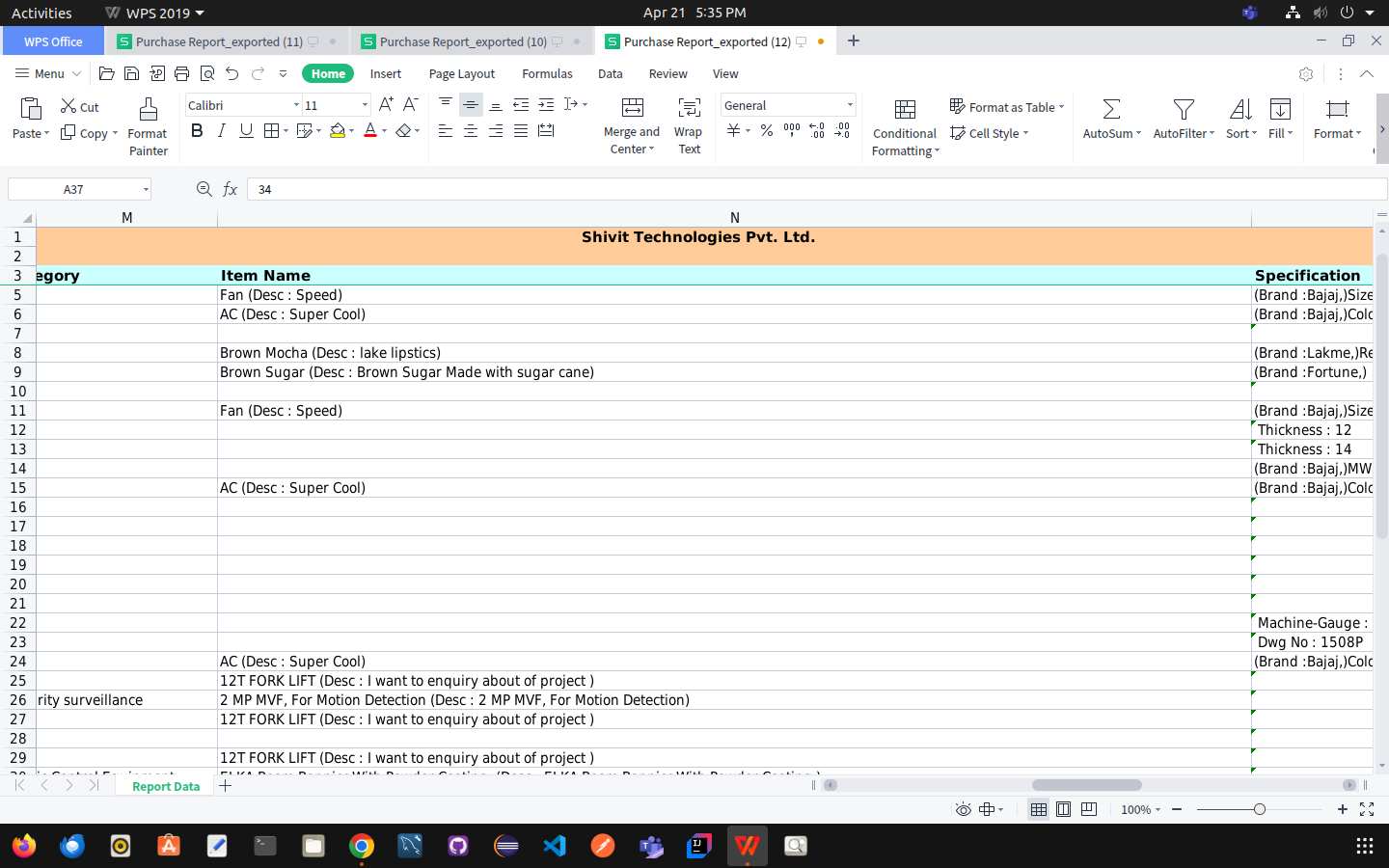Expand the Calibri font name dropdown
The image size is (1389, 868).
click(x=296, y=105)
